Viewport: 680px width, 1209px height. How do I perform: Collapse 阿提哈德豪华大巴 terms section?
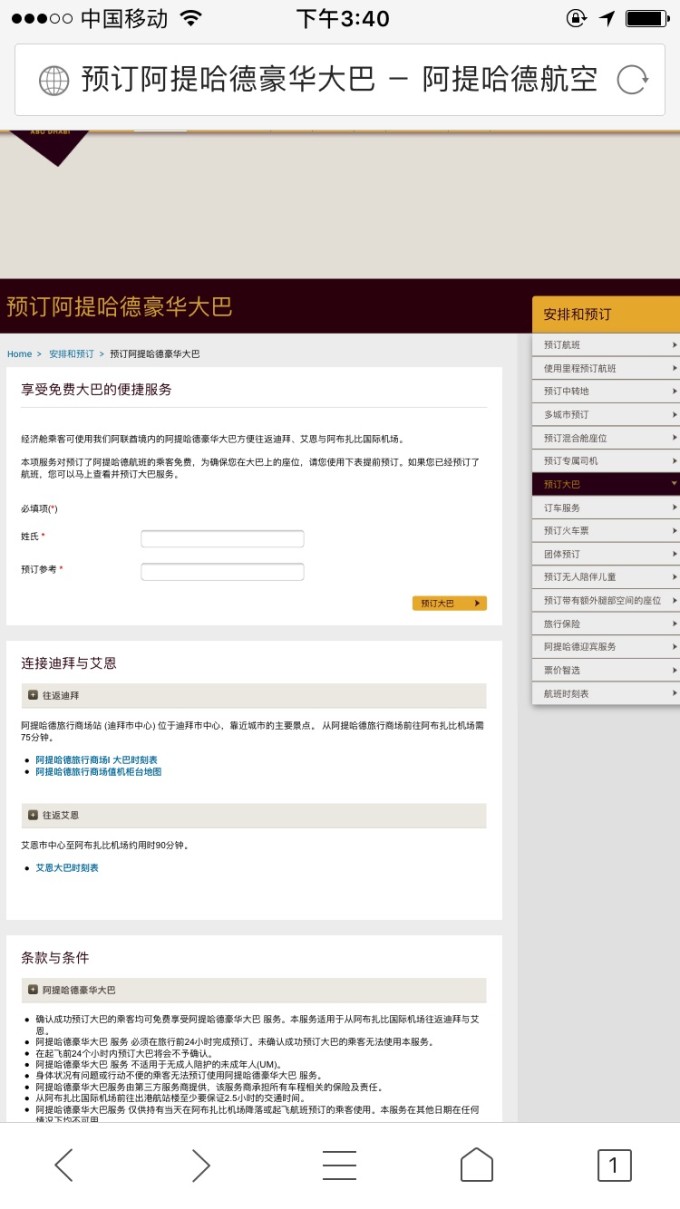point(254,990)
